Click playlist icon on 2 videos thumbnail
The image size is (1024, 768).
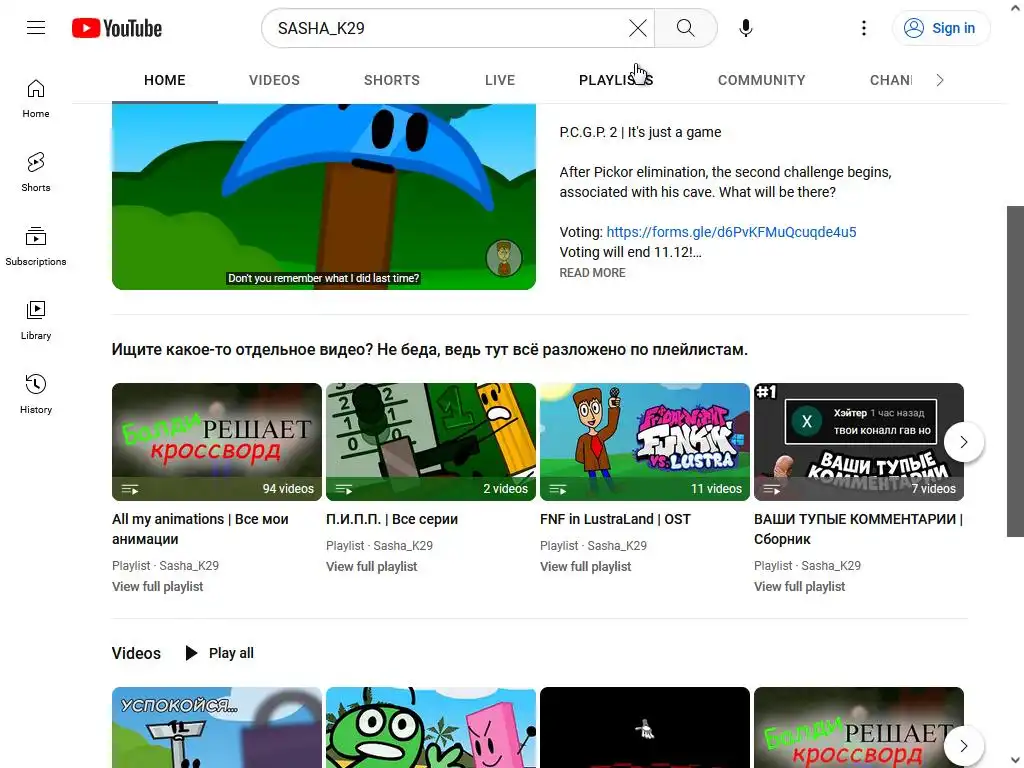[344, 488]
